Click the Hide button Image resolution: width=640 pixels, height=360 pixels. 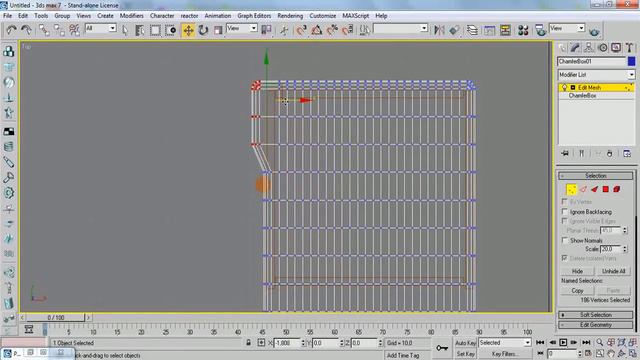[577, 271]
